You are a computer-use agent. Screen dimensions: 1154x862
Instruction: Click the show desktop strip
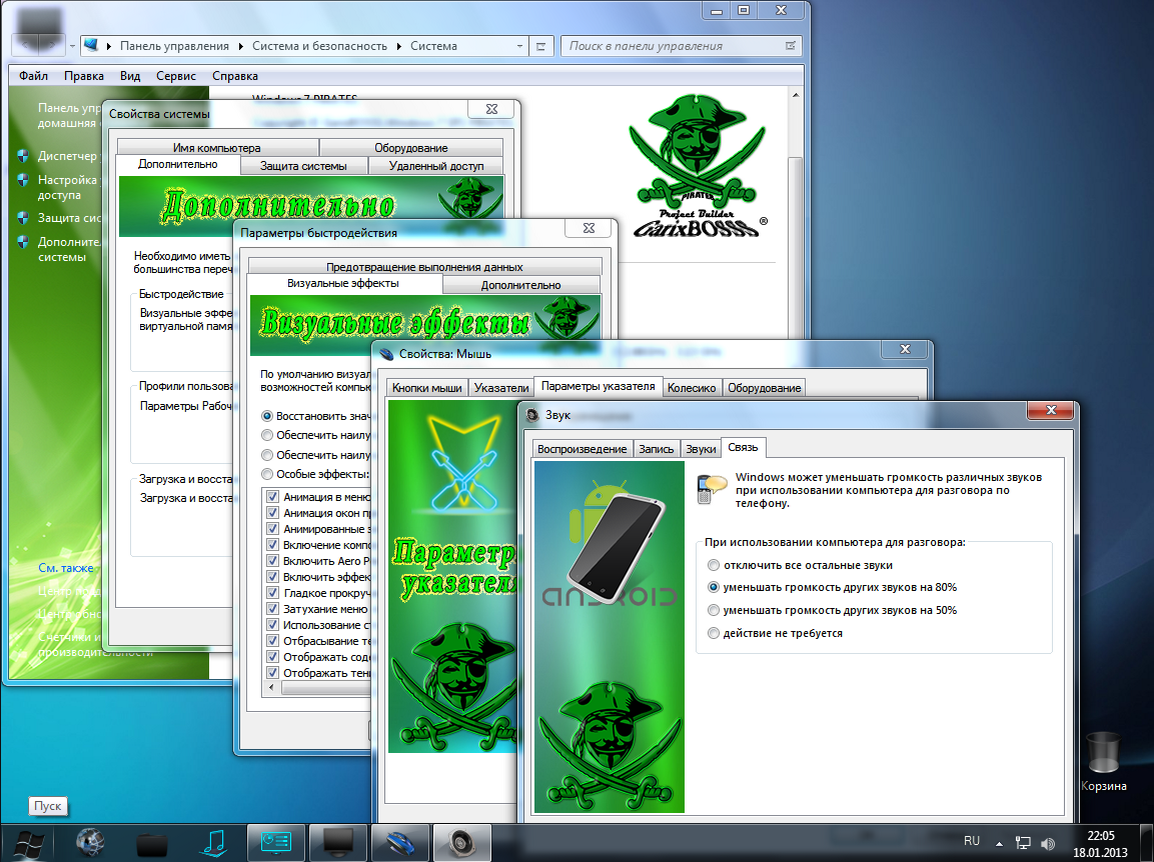pos(1148,843)
